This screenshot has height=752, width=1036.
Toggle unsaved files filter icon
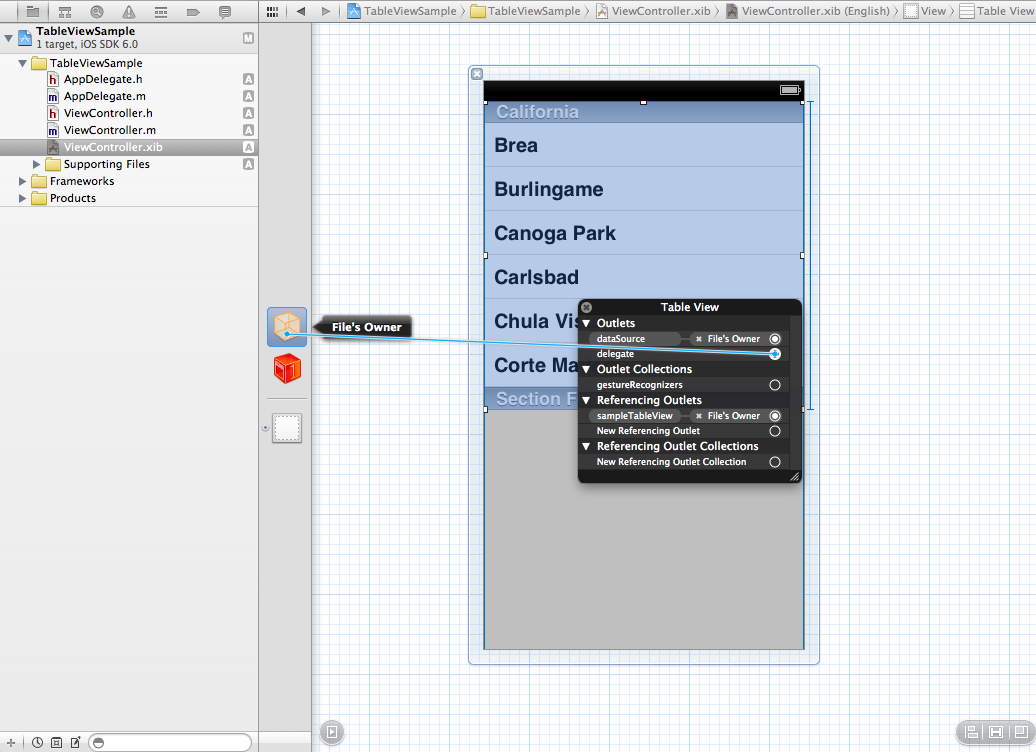(75, 743)
